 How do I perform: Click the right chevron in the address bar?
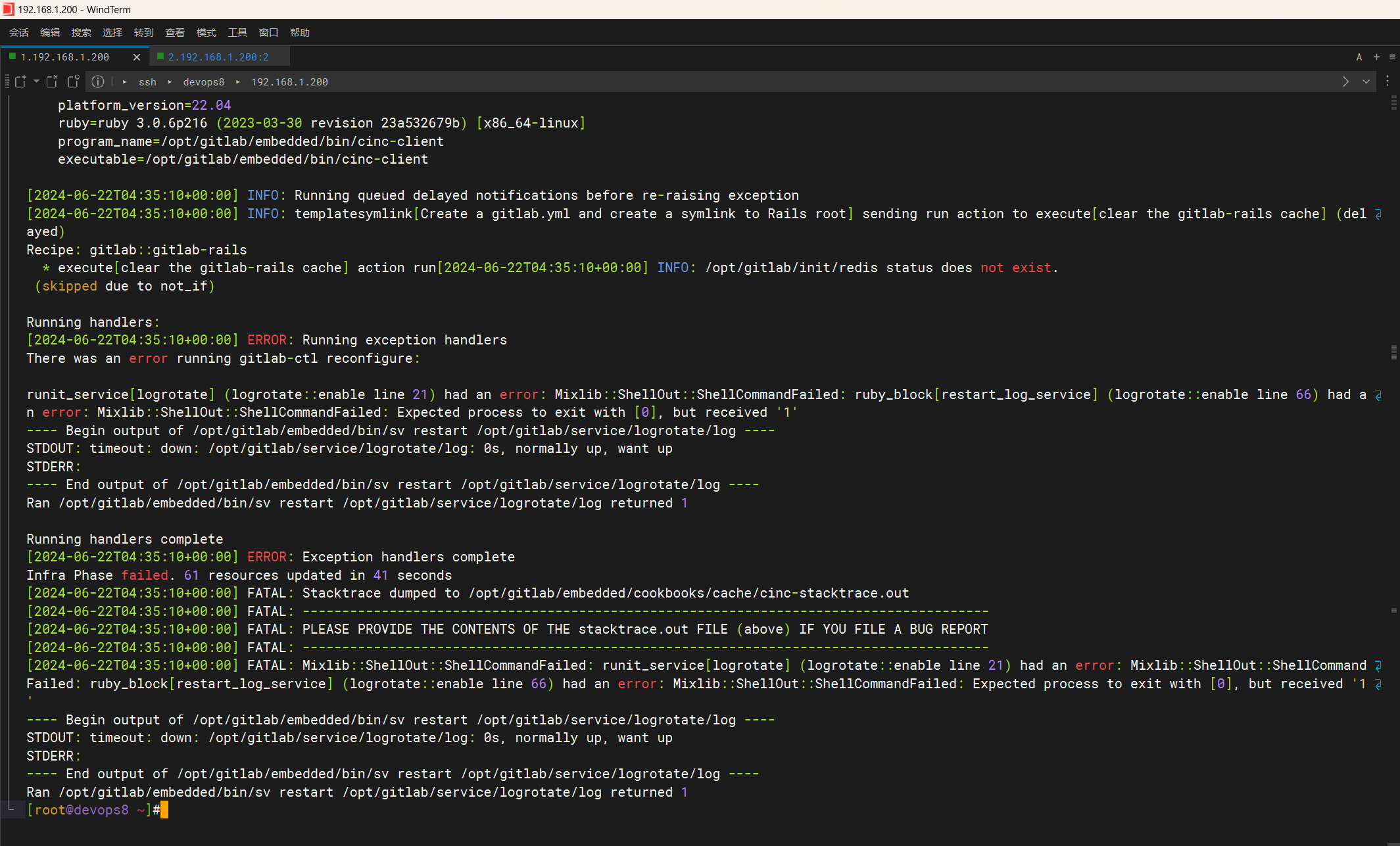[x=1345, y=82]
